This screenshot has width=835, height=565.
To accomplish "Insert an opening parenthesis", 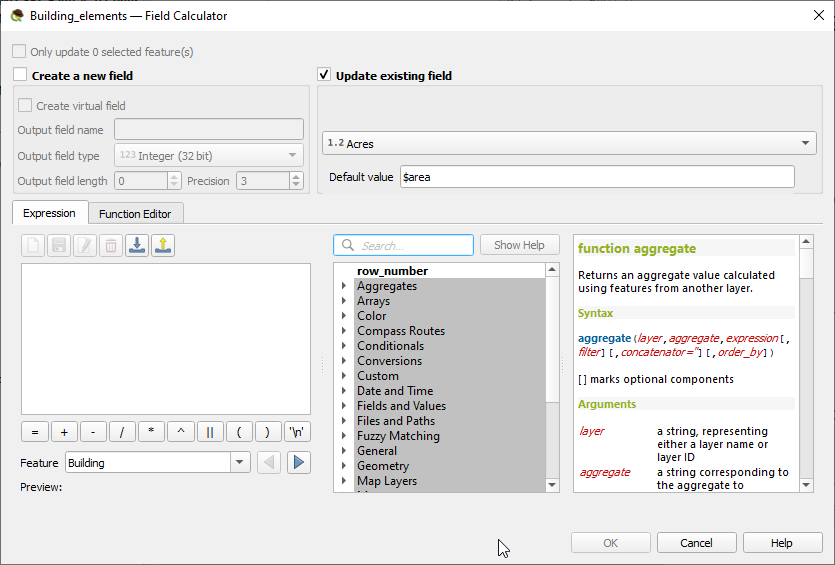I will point(239,432).
